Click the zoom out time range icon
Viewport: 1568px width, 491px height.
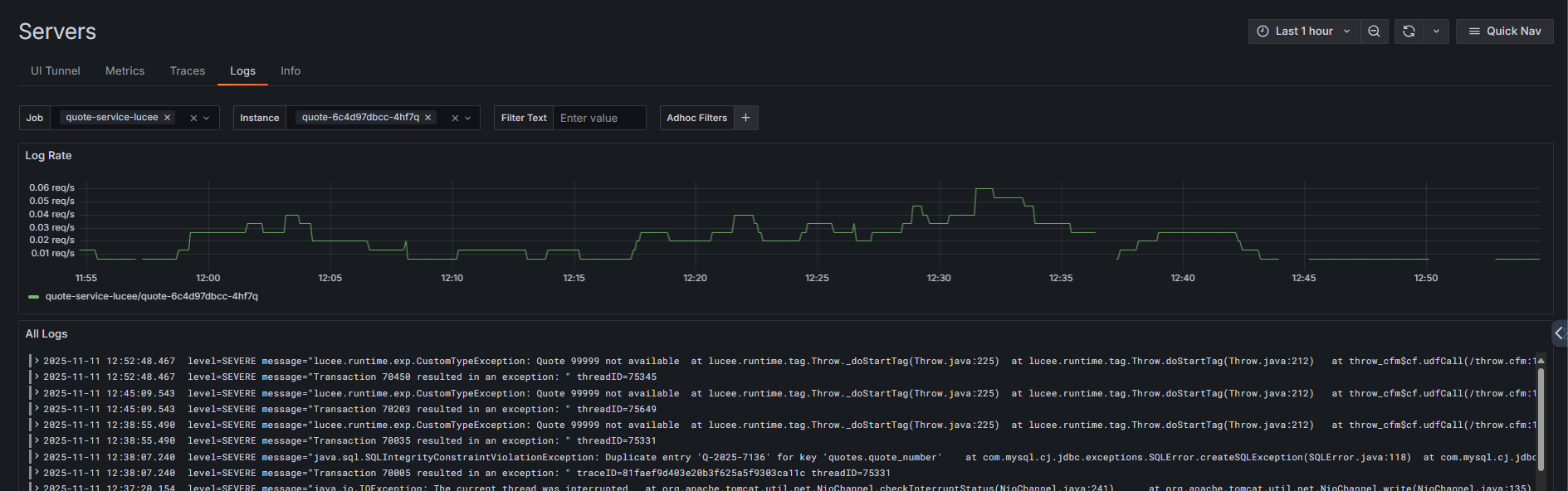tap(1374, 32)
